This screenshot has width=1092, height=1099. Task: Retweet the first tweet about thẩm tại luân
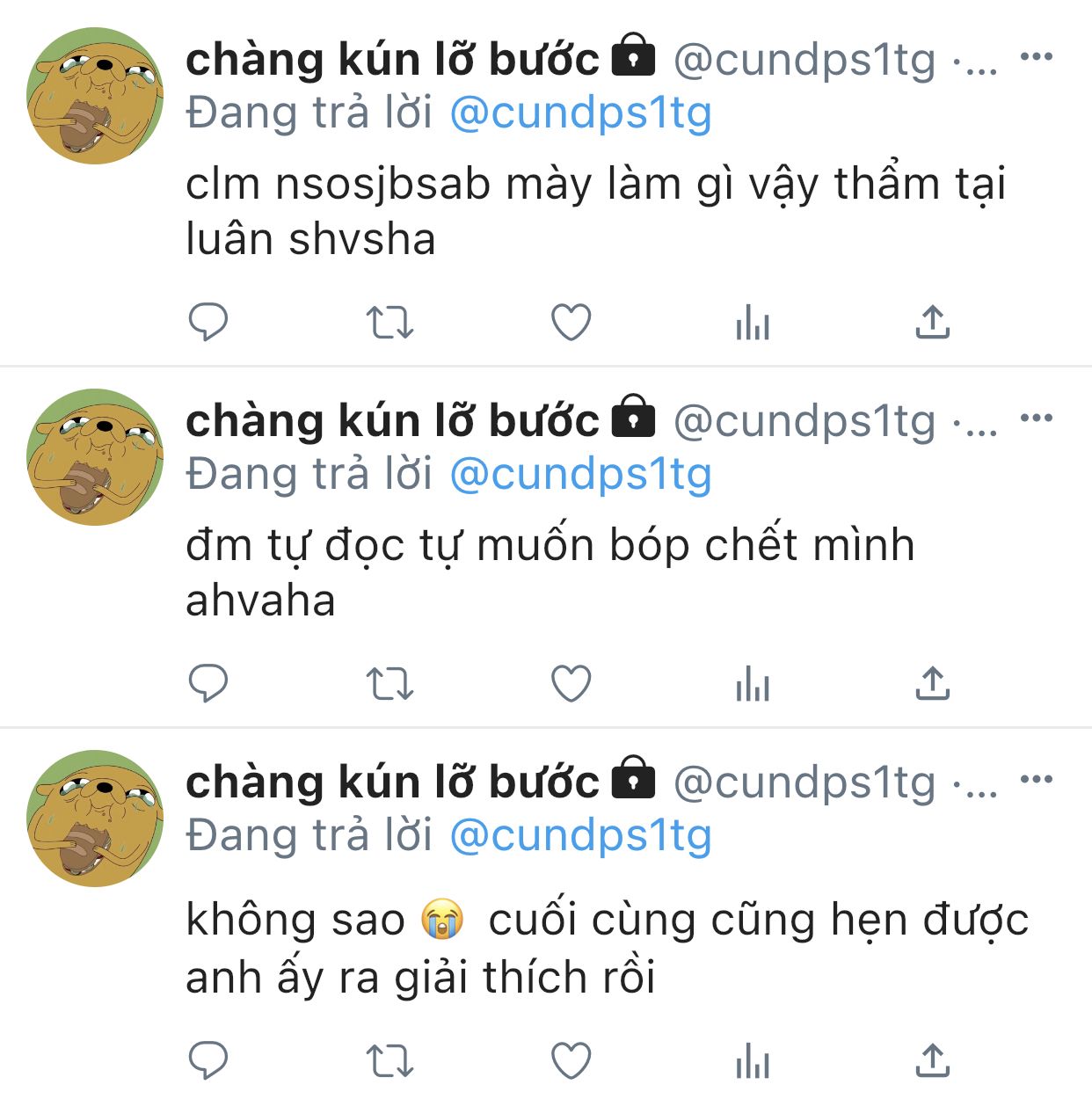click(x=389, y=322)
